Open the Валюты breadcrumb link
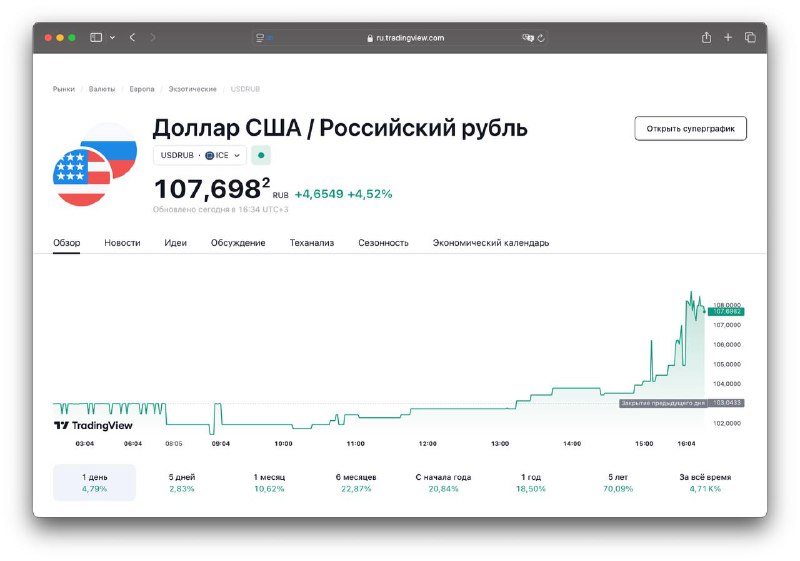Viewport: 800px width, 561px height. tap(102, 89)
